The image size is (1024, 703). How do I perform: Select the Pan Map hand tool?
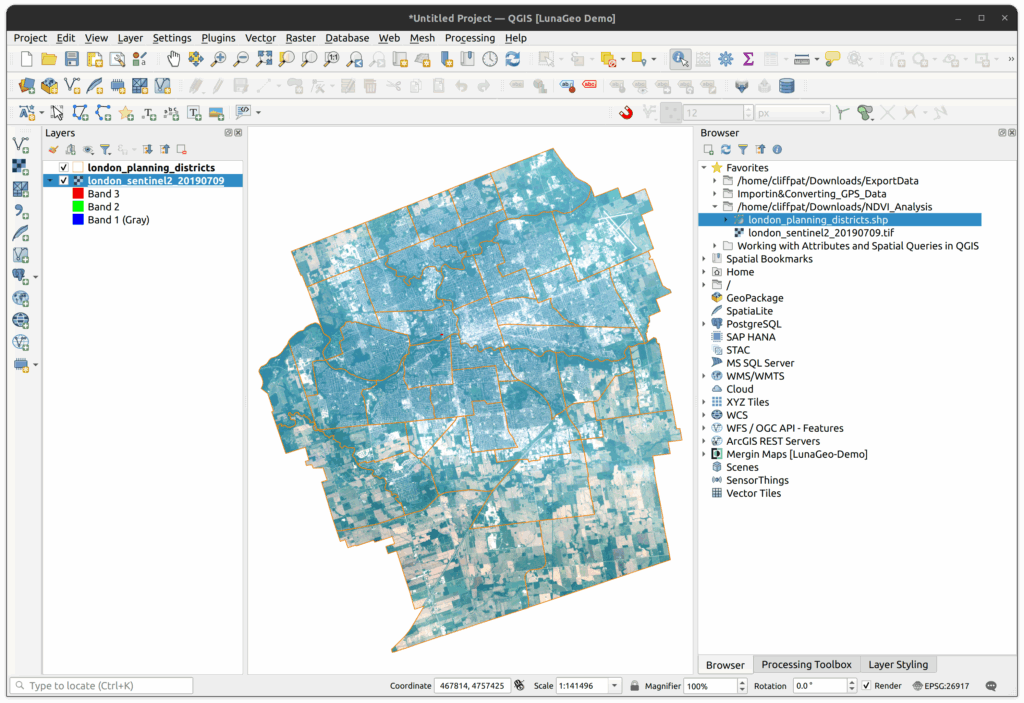click(x=174, y=60)
